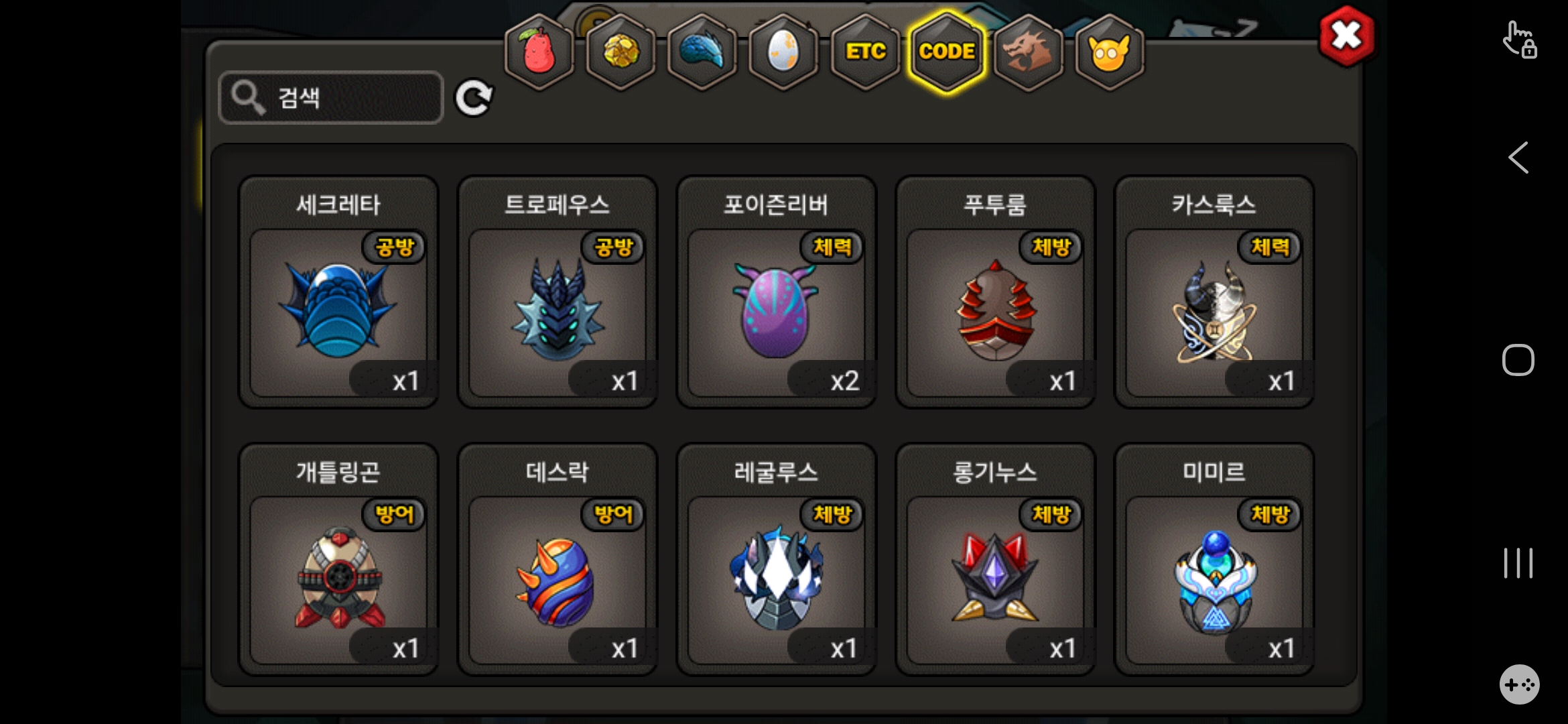Focus the 검색 search field

tap(331, 98)
